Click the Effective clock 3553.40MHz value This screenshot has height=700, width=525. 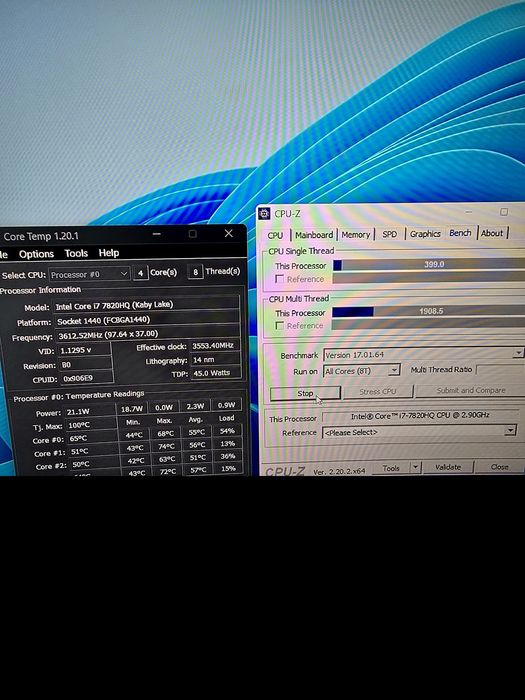[215, 346]
